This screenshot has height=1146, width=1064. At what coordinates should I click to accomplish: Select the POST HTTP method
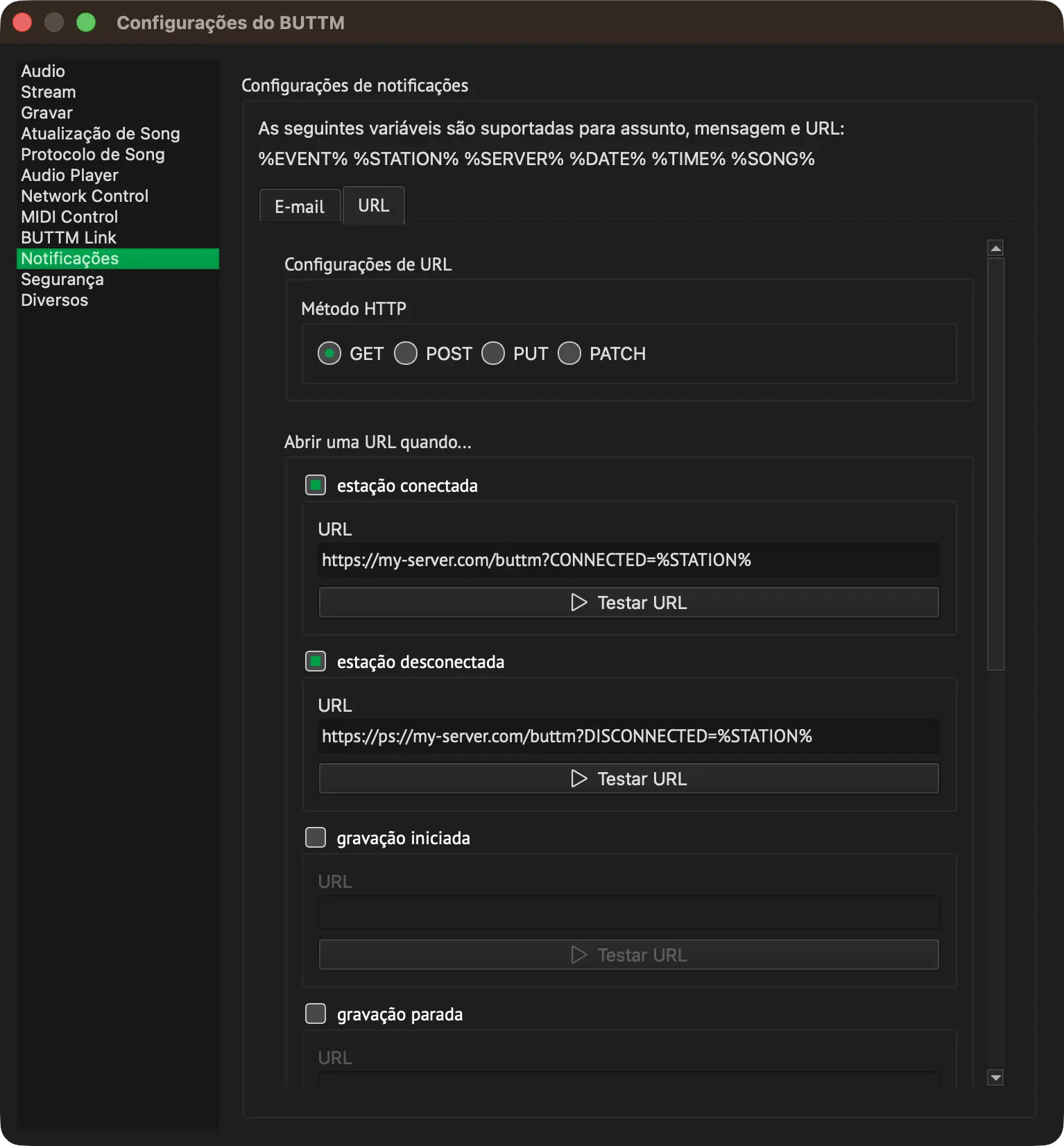click(406, 353)
